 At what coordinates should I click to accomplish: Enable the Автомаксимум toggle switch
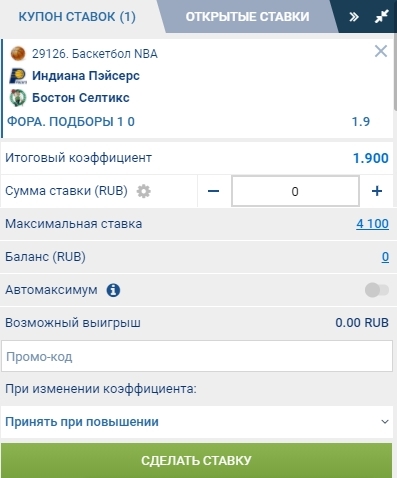click(377, 290)
